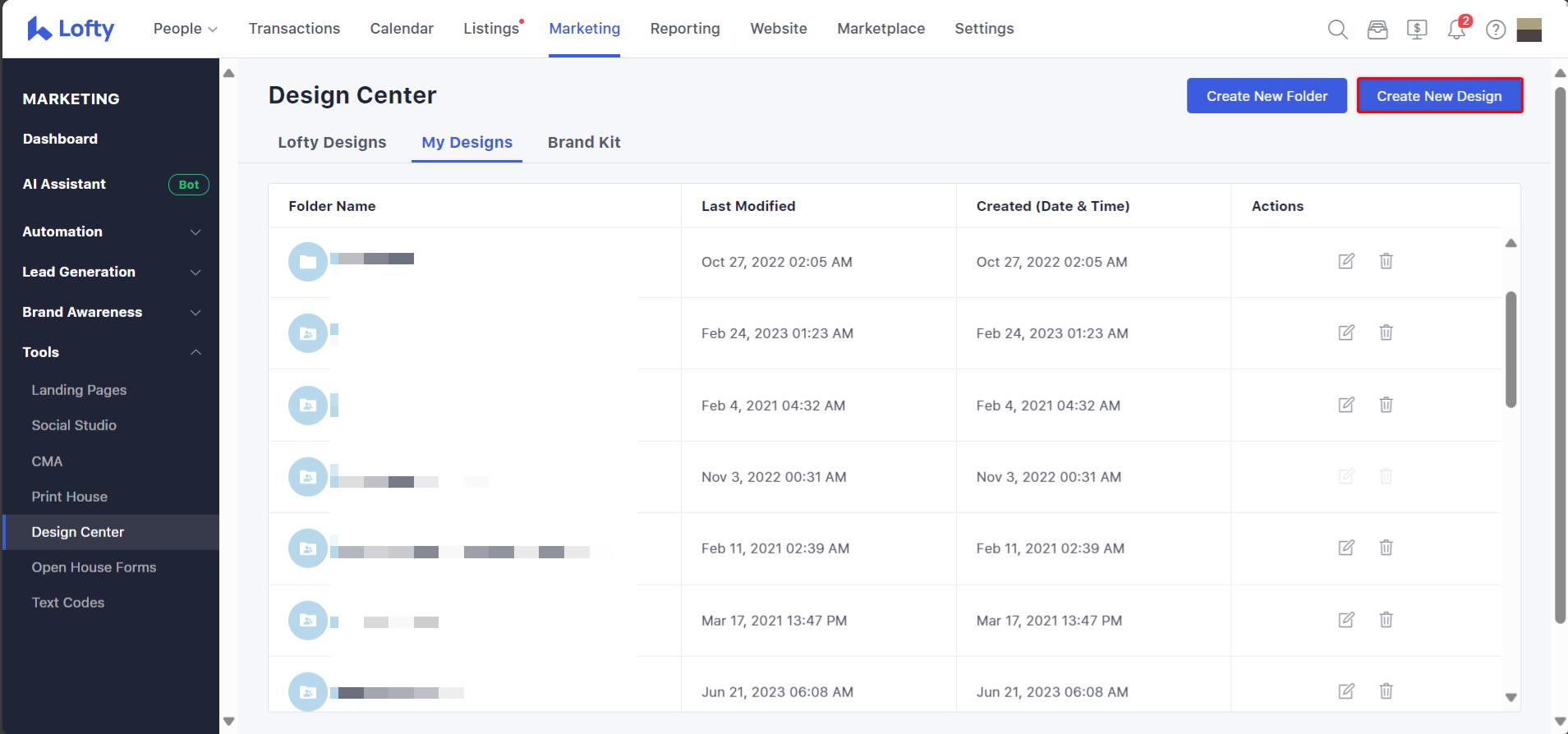Click the Lofty logo
The image size is (1568, 734).
(71, 29)
